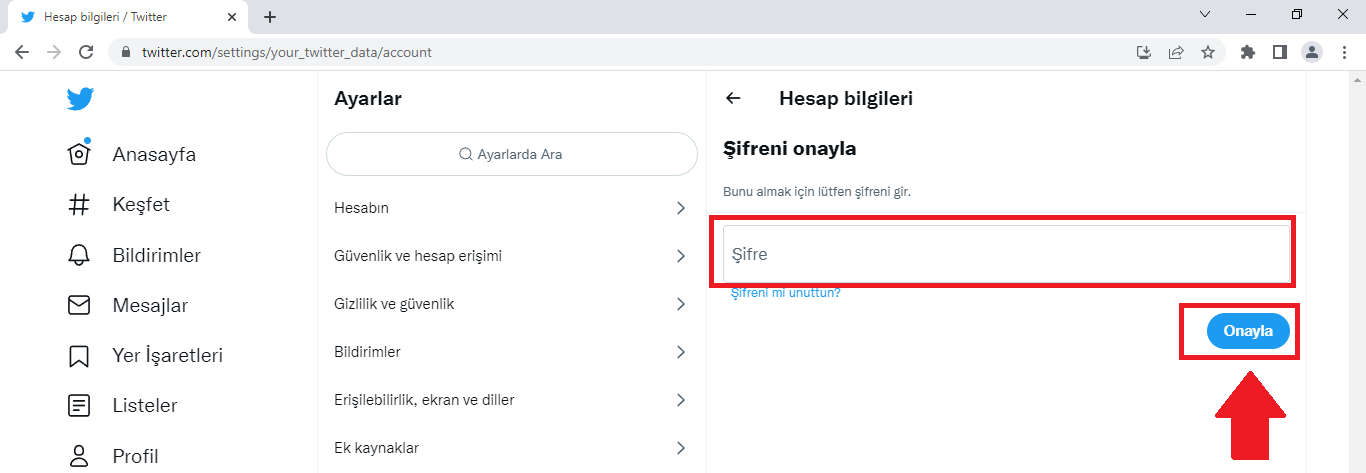Go back using Hesap bilgileri arrow
Image resolution: width=1366 pixels, height=473 pixels.
click(733, 98)
